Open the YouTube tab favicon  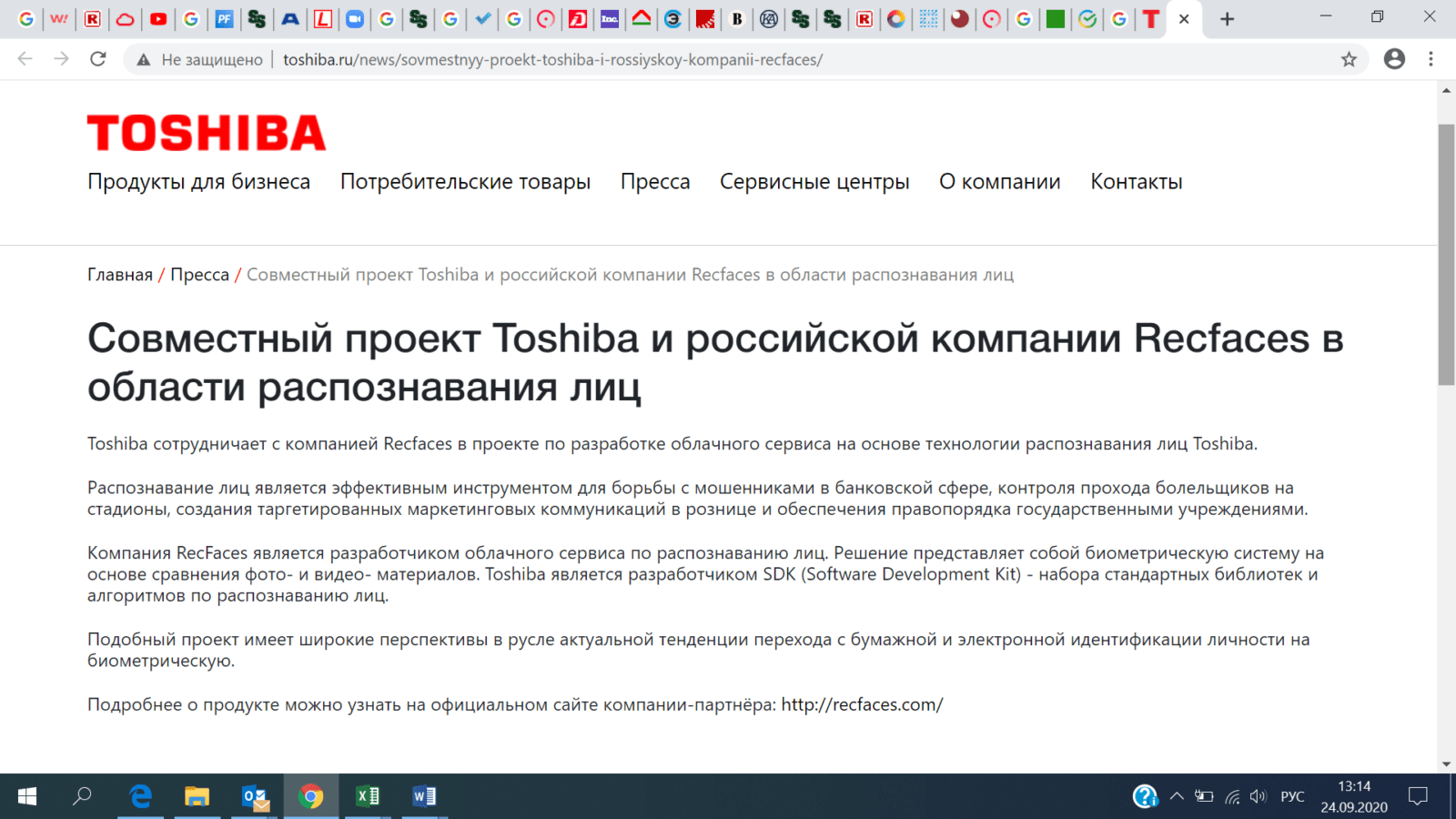157,18
